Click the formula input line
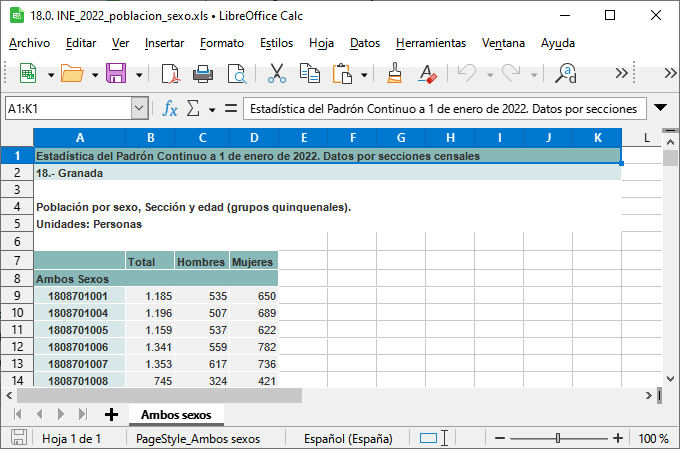Image resolution: width=680 pixels, height=449 pixels. pyautogui.click(x=445, y=108)
